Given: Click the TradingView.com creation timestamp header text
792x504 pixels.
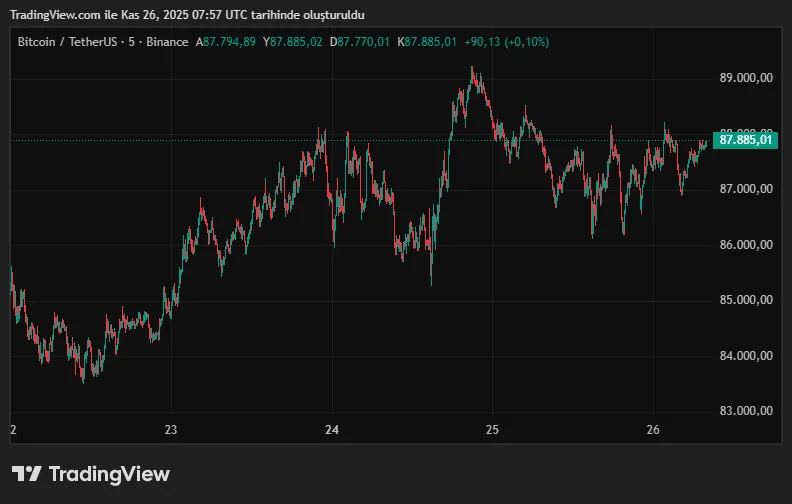Looking at the screenshot, I should [188, 16].
